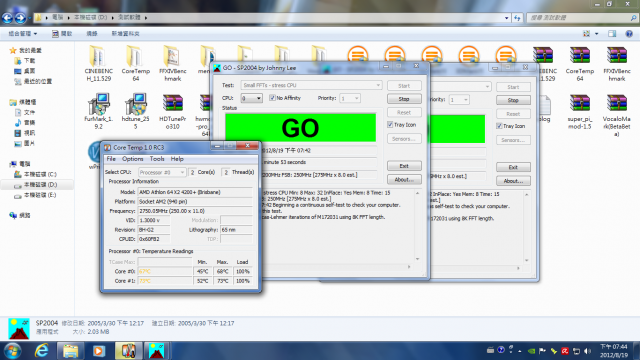
Task: Open Core Temp Options menu
Action: point(132,159)
